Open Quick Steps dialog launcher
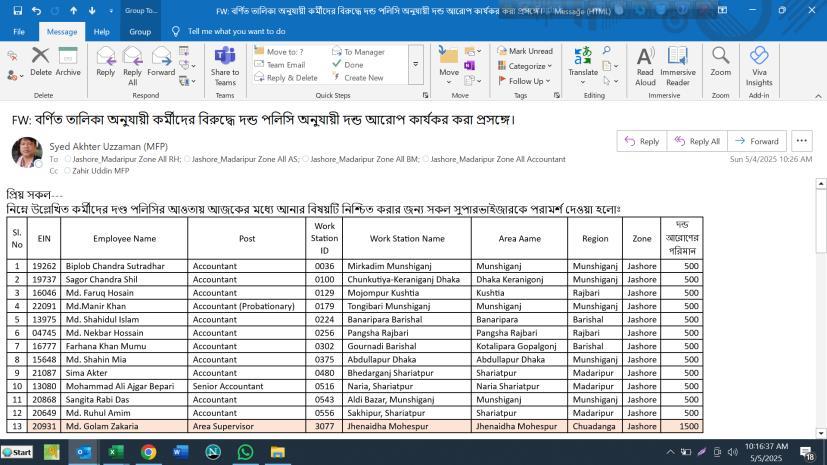The width and height of the screenshot is (827, 465). (x=426, y=95)
